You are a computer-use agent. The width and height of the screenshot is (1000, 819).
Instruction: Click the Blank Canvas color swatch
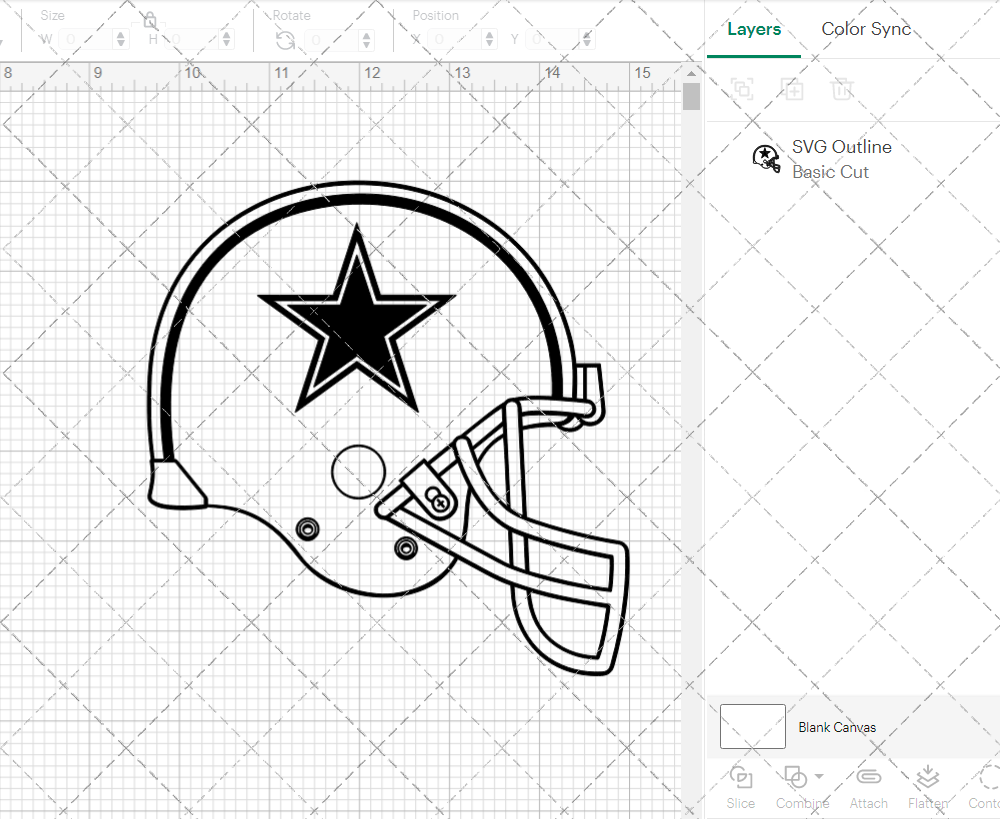click(752, 727)
